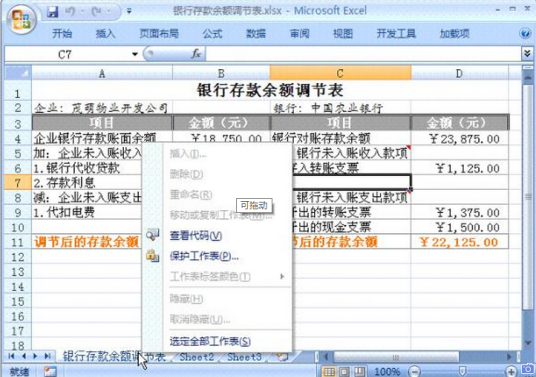Screen dimensions: 536x377
Task: Click the Undo icon in quick access toolbar
Action: [x=70, y=12]
